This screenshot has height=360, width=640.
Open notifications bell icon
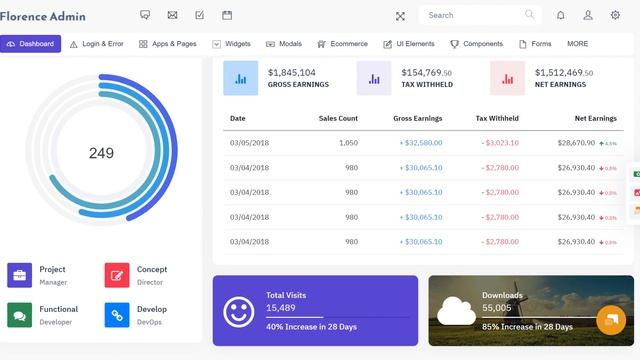[561, 15]
